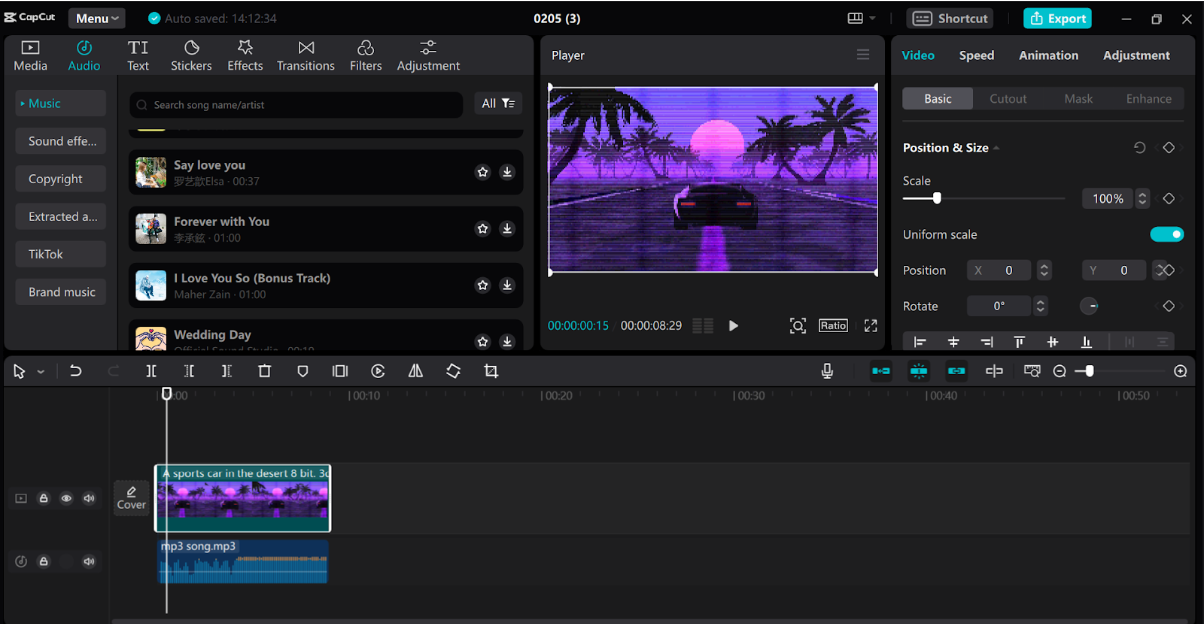Select the Sound effects category
Screen dimensions: 1204x624
[61, 141]
